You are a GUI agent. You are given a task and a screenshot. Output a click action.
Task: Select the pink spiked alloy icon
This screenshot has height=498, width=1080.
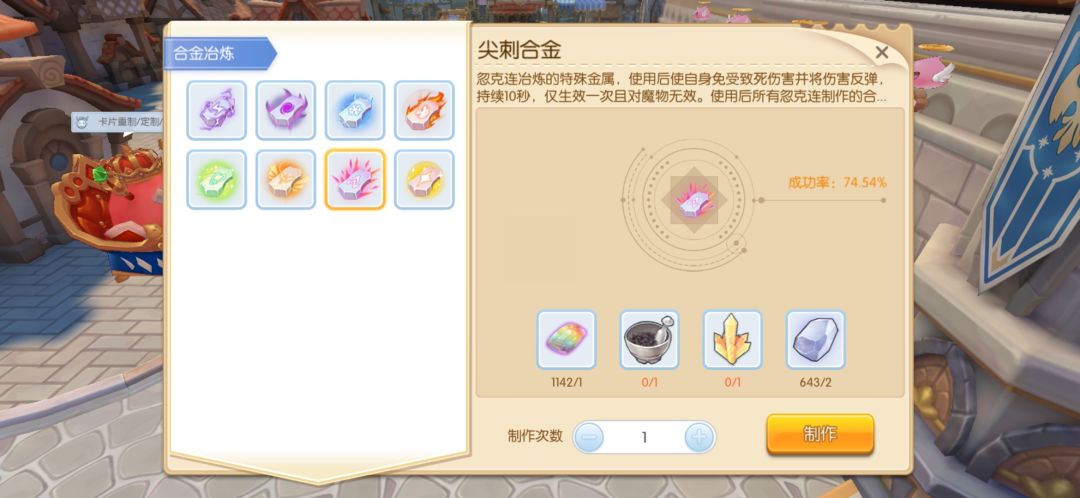point(355,180)
